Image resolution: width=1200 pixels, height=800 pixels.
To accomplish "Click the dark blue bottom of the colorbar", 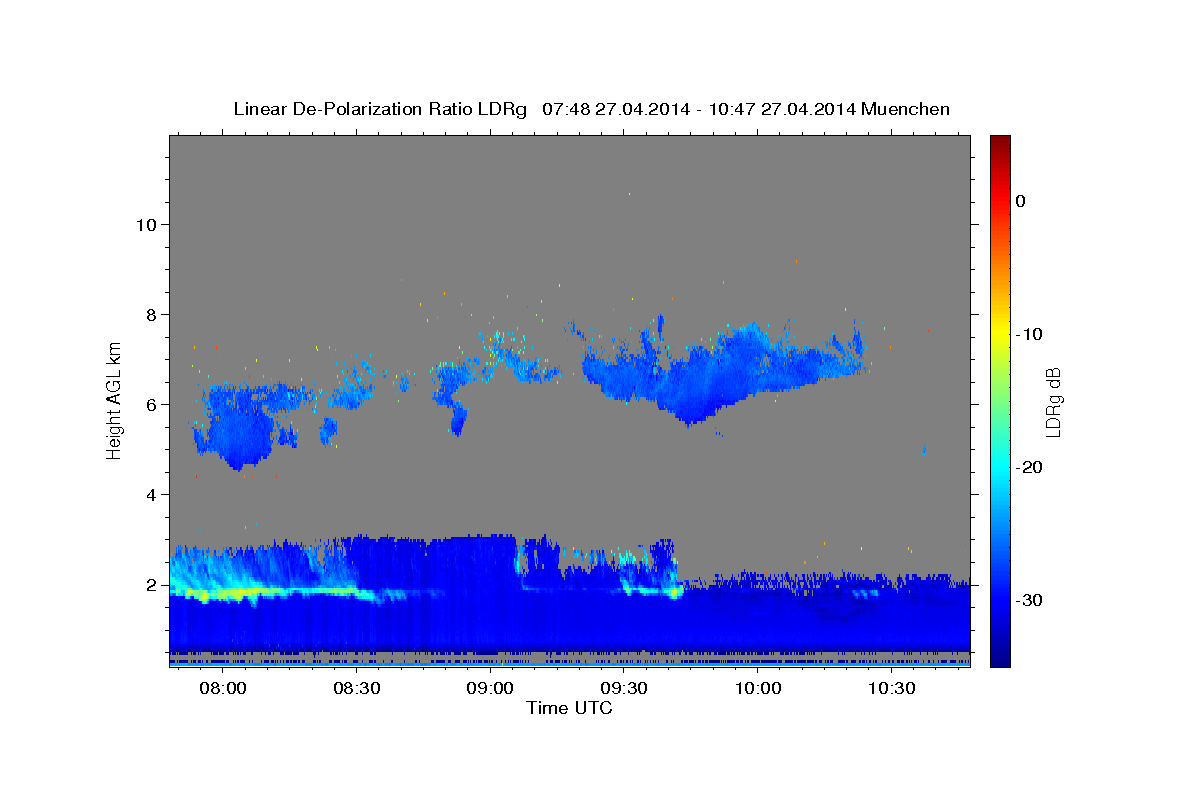I will tap(1000, 658).
